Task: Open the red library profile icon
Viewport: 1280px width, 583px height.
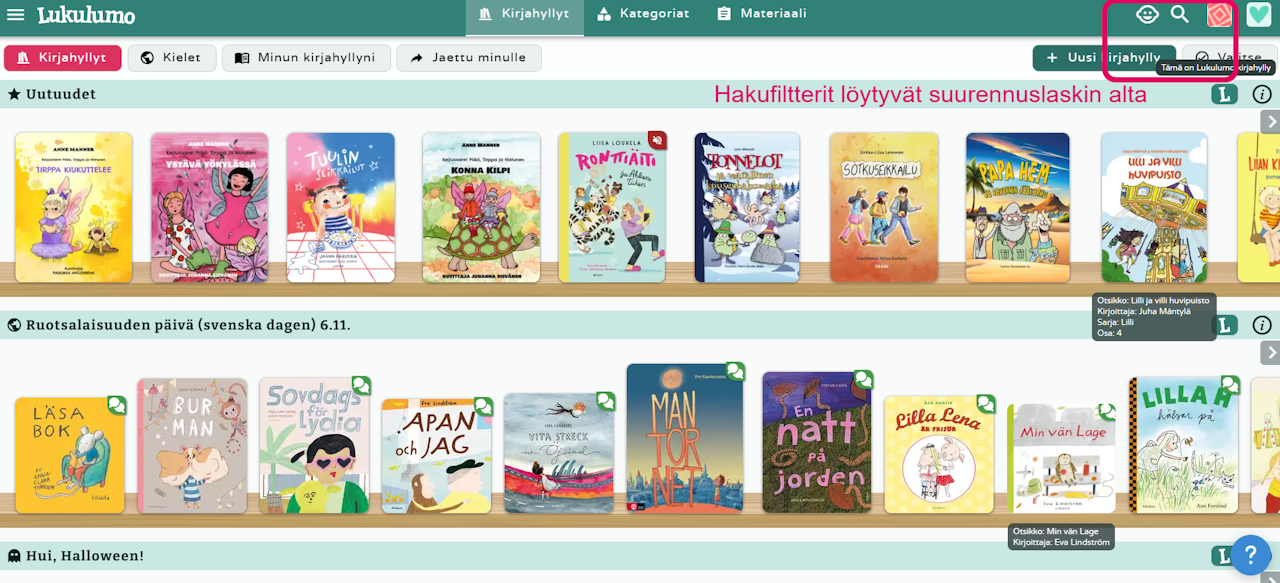Action: click(x=1219, y=15)
